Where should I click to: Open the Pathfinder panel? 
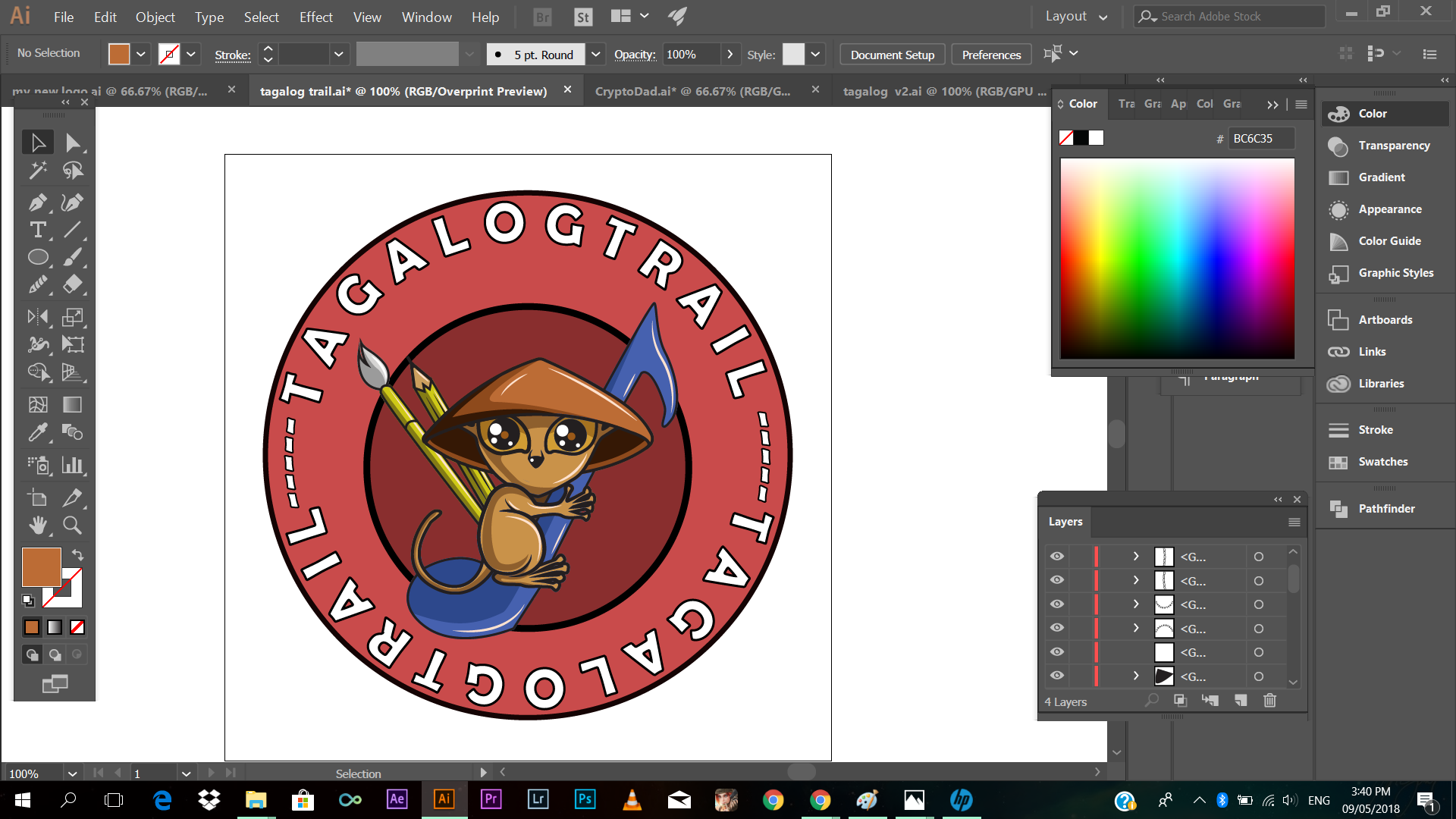pos(1385,509)
